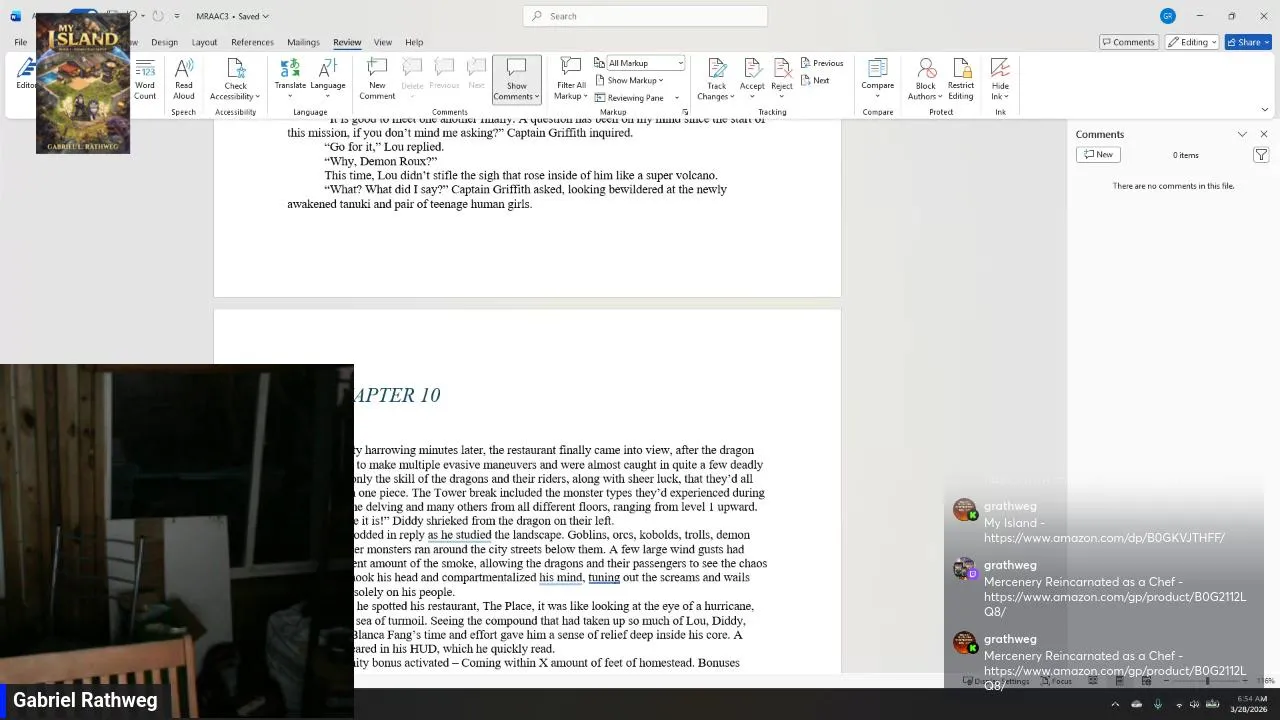Open Wi-Fi network icon in system tray

1178,704
